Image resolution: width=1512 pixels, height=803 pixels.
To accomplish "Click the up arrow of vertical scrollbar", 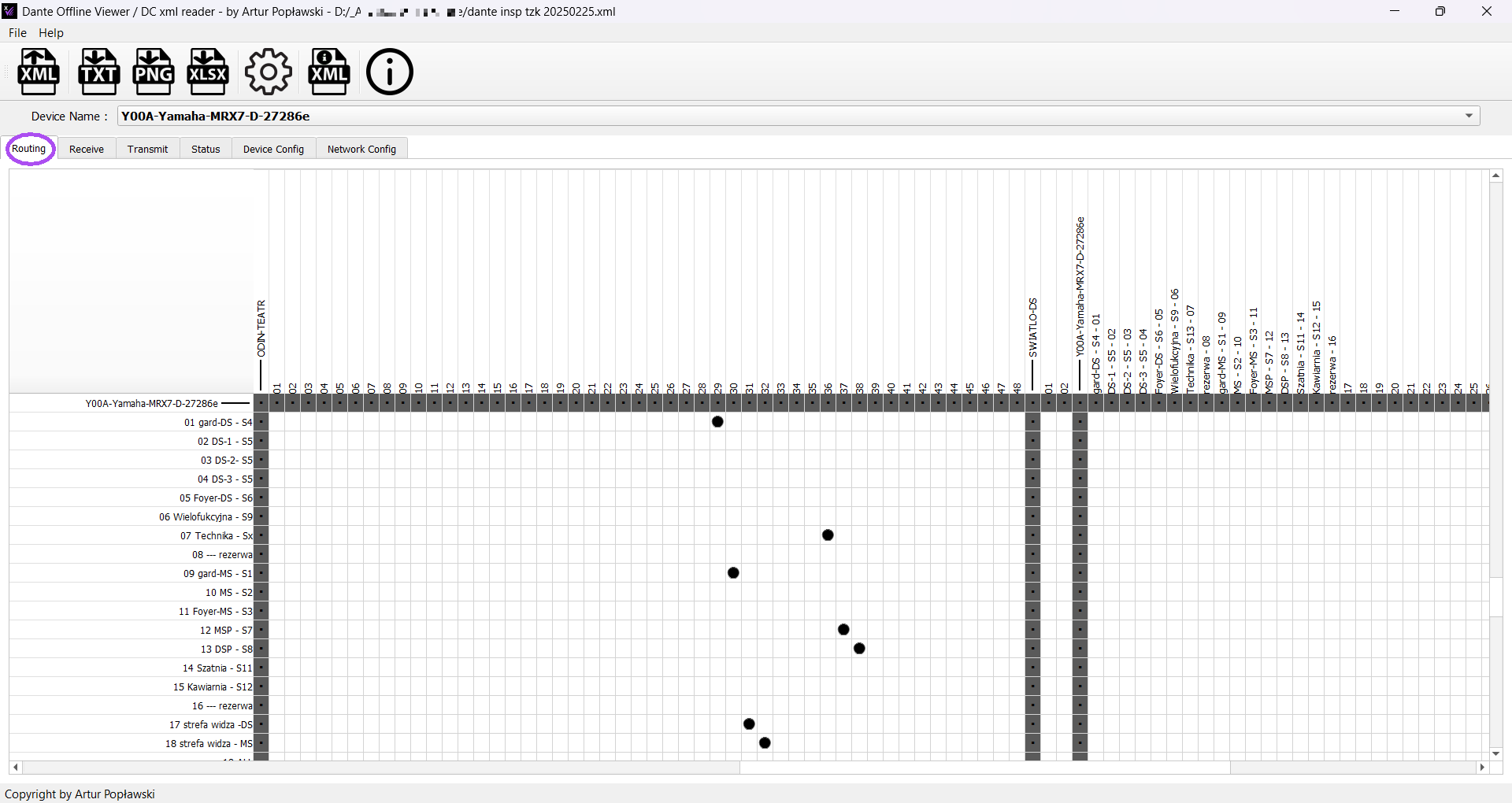I will 1496,176.
